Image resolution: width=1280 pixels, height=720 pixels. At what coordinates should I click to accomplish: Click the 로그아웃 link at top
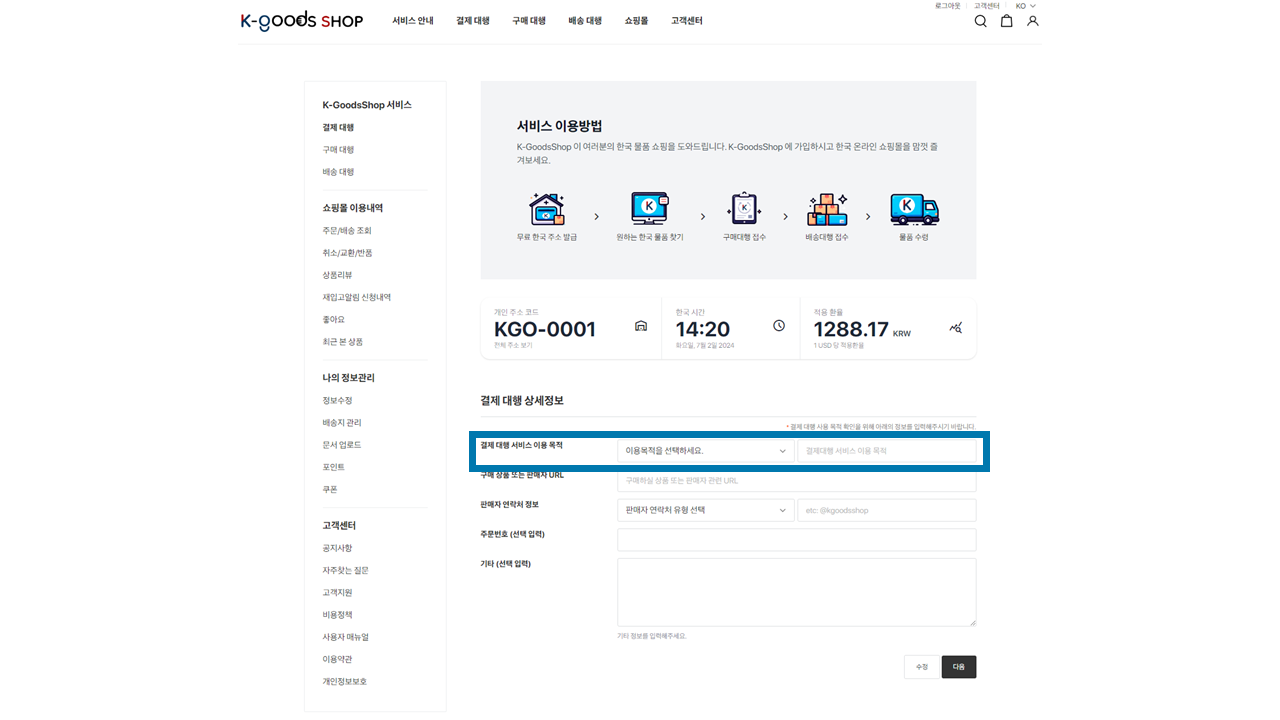pyautogui.click(x=947, y=6)
